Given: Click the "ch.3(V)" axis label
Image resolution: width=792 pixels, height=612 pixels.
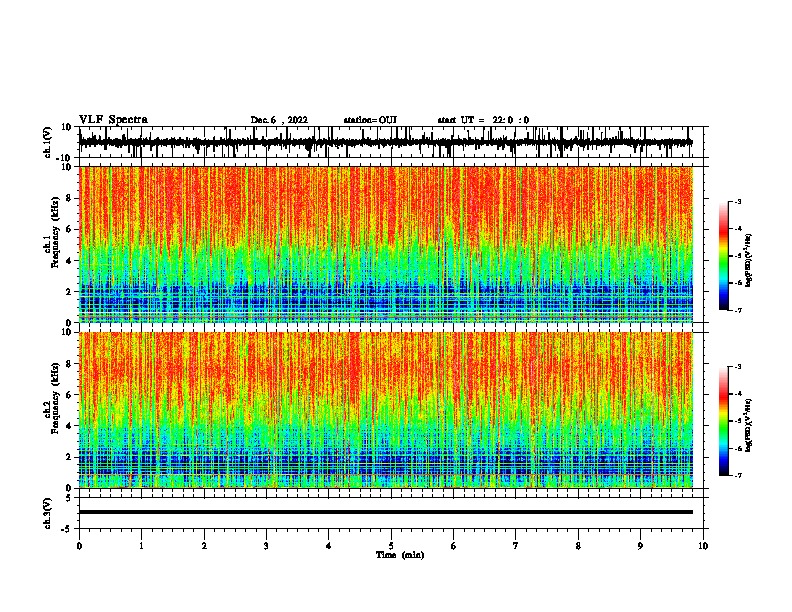Looking at the screenshot, I should 48,514.
